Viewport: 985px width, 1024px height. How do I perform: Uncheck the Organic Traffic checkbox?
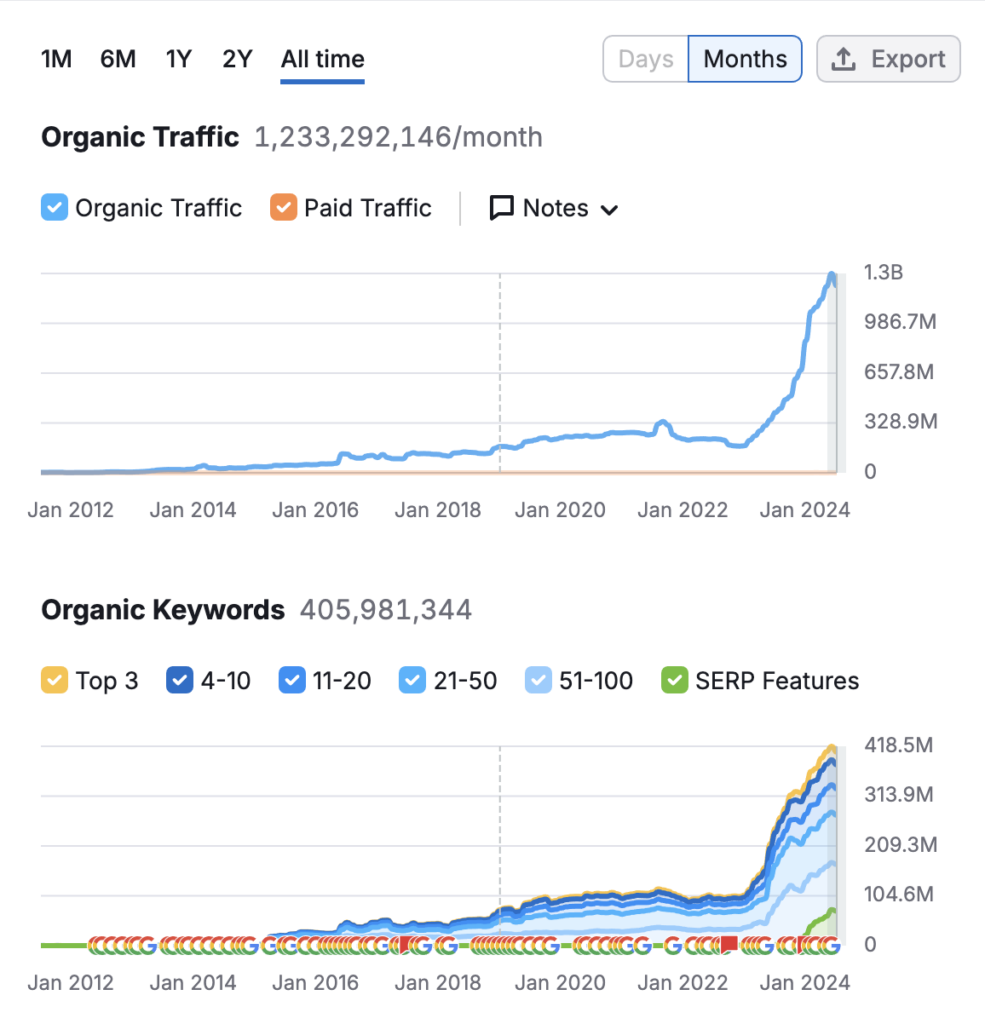54,208
